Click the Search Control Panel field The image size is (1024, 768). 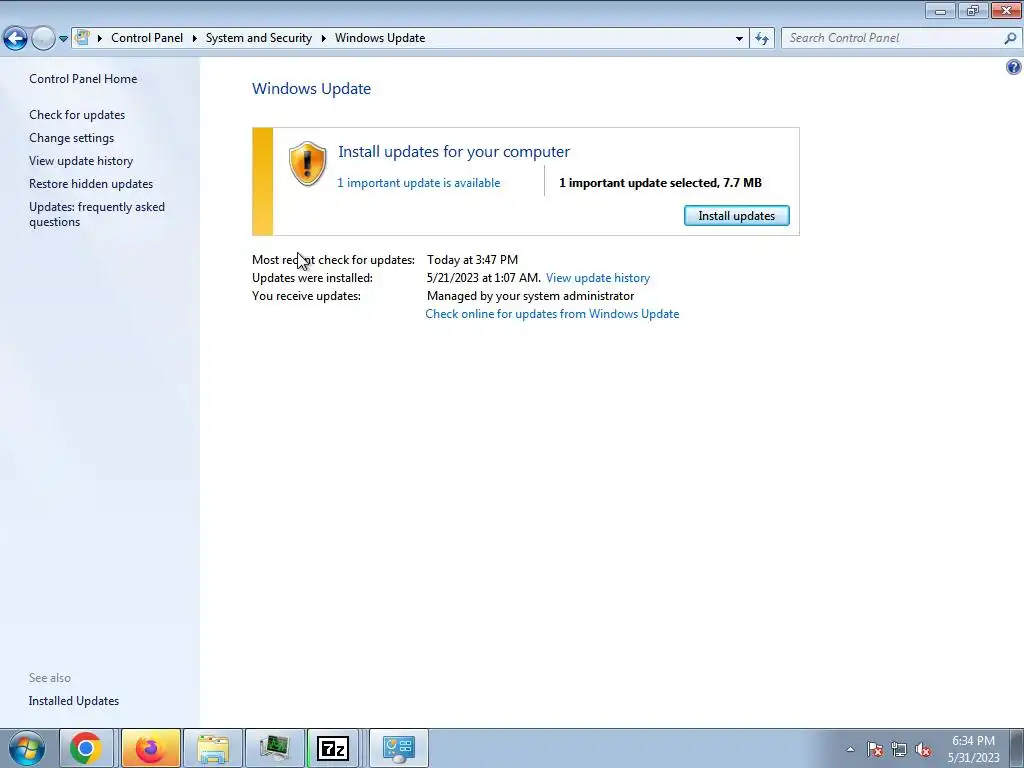click(894, 38)
